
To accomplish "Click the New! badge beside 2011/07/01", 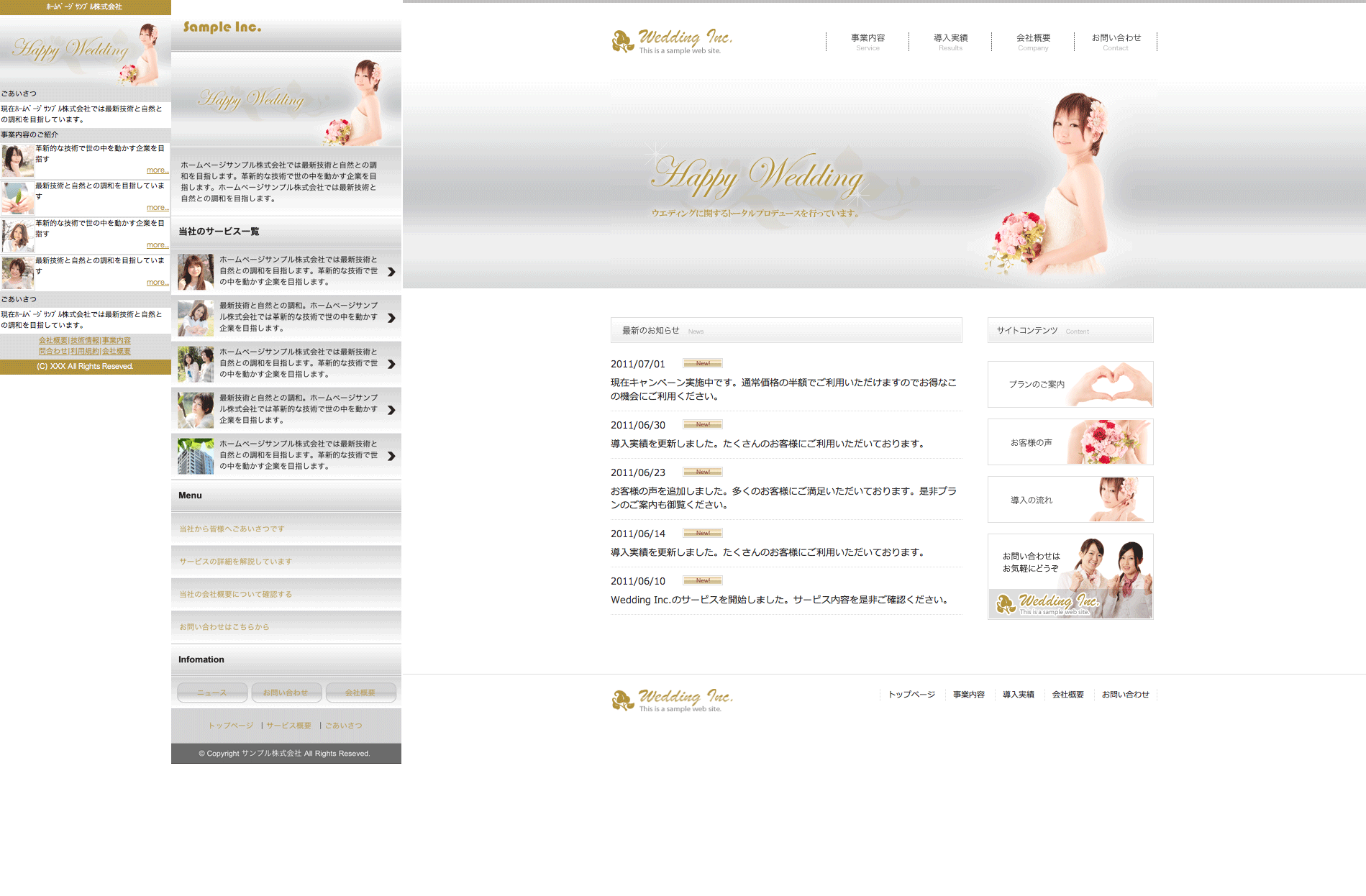I will [702, 364].
